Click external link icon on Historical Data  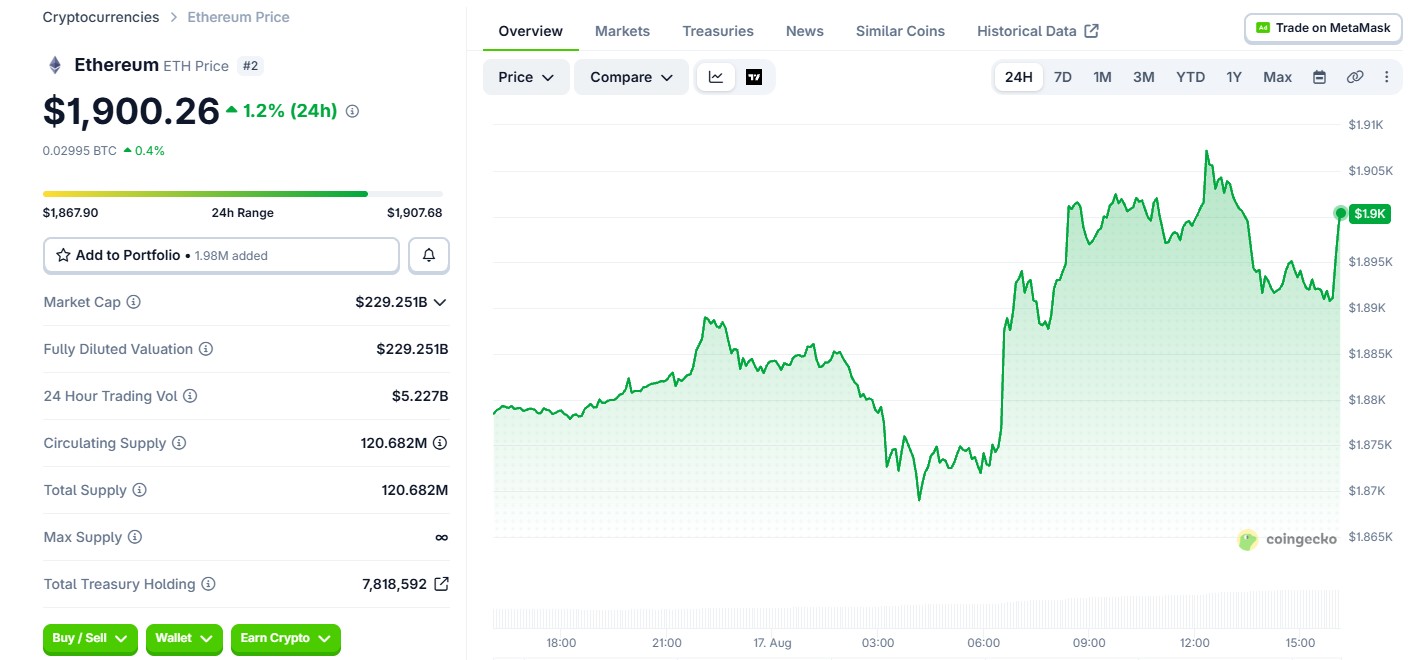1091,31
